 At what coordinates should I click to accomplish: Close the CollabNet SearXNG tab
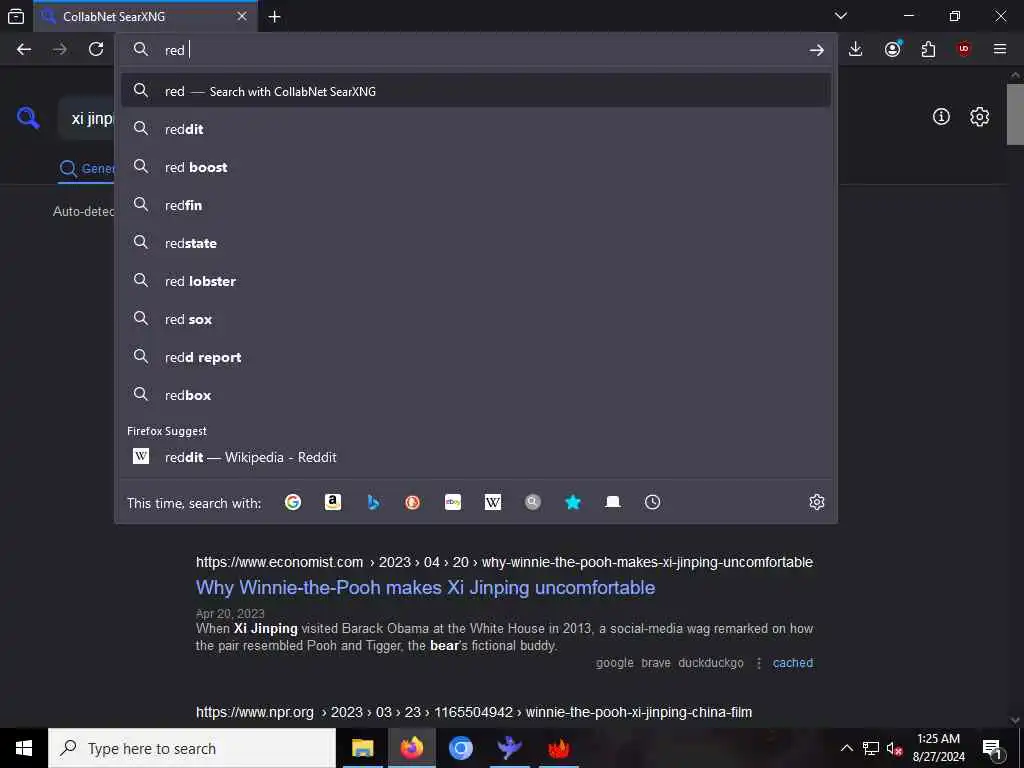[x=242, y=16]
